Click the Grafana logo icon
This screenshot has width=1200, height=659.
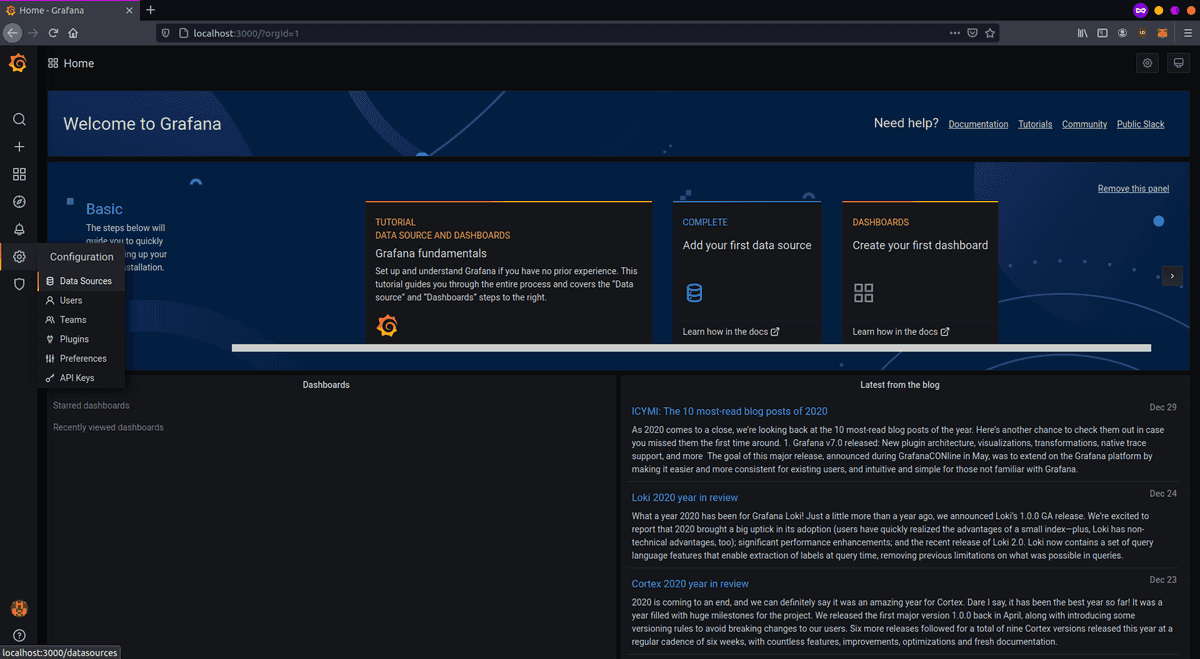coord(17,62)
